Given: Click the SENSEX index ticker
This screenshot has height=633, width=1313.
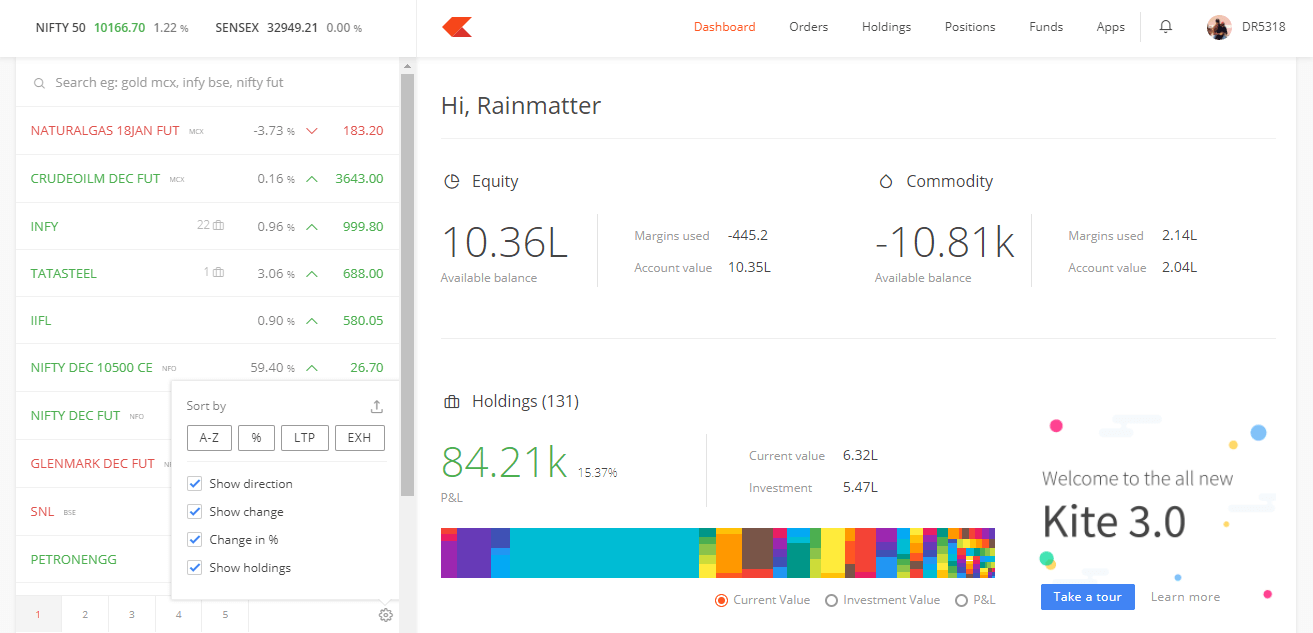Looking at the screenshot, I should coord(289,28).
